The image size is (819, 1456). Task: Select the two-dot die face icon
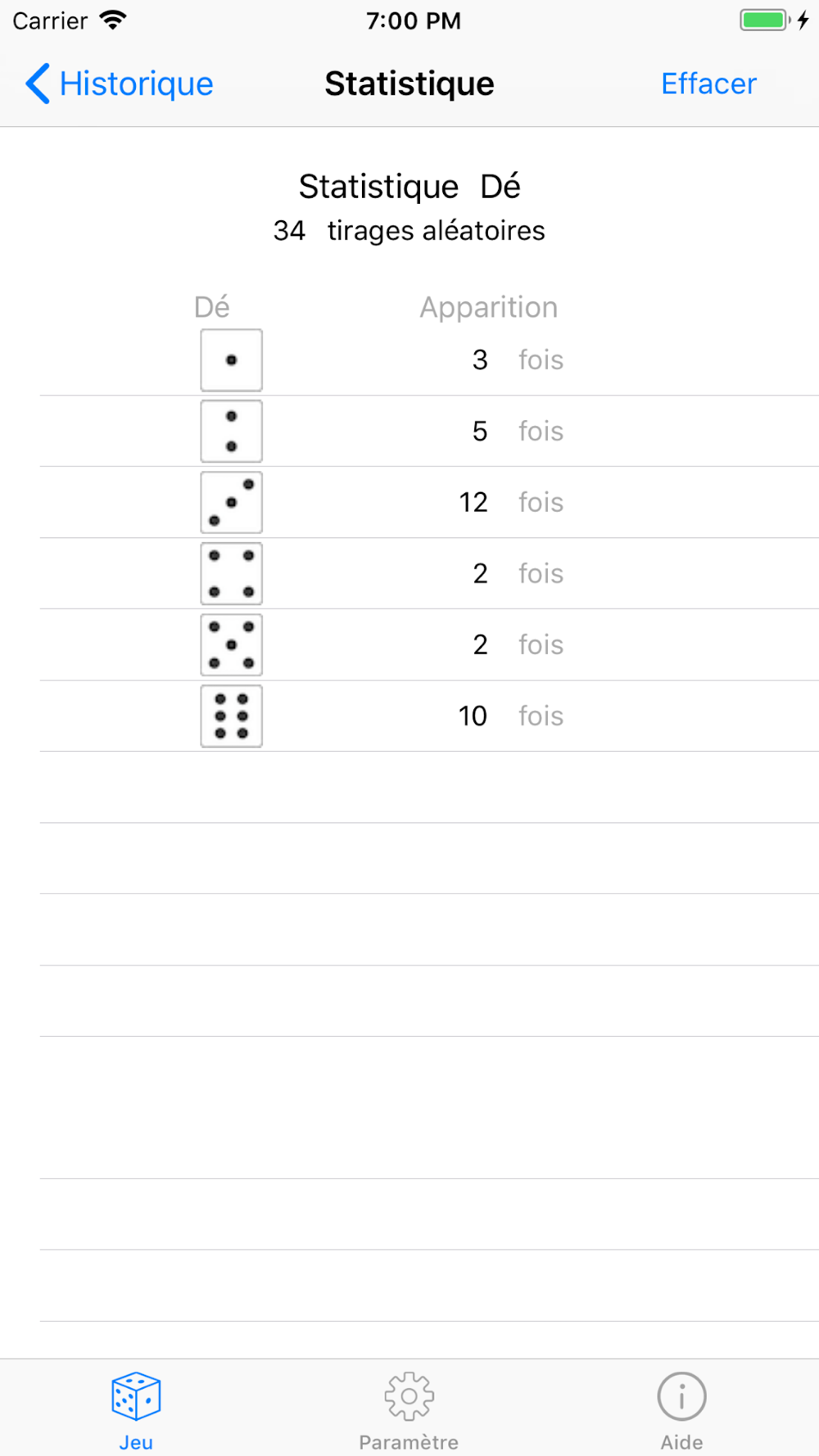tap(232, 432)
